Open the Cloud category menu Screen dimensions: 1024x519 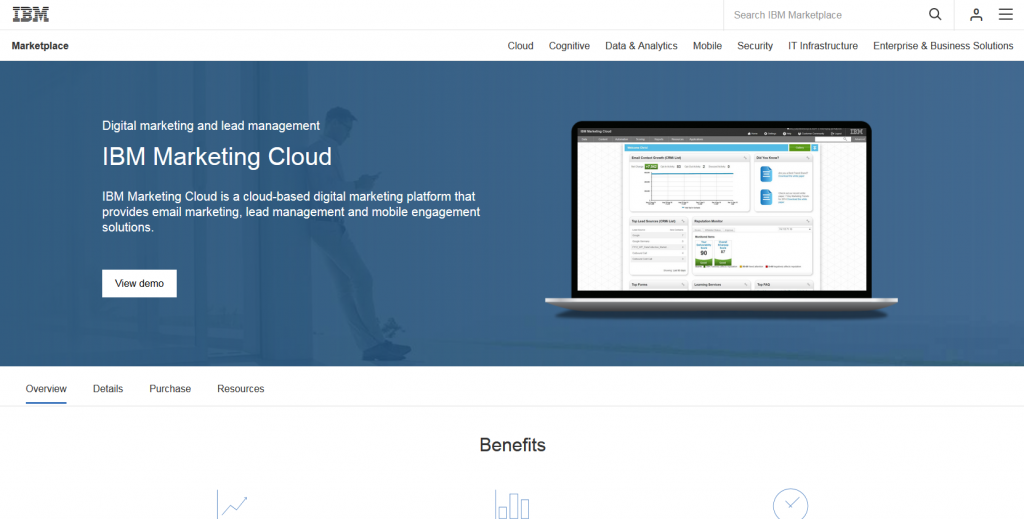click(520, 46)
